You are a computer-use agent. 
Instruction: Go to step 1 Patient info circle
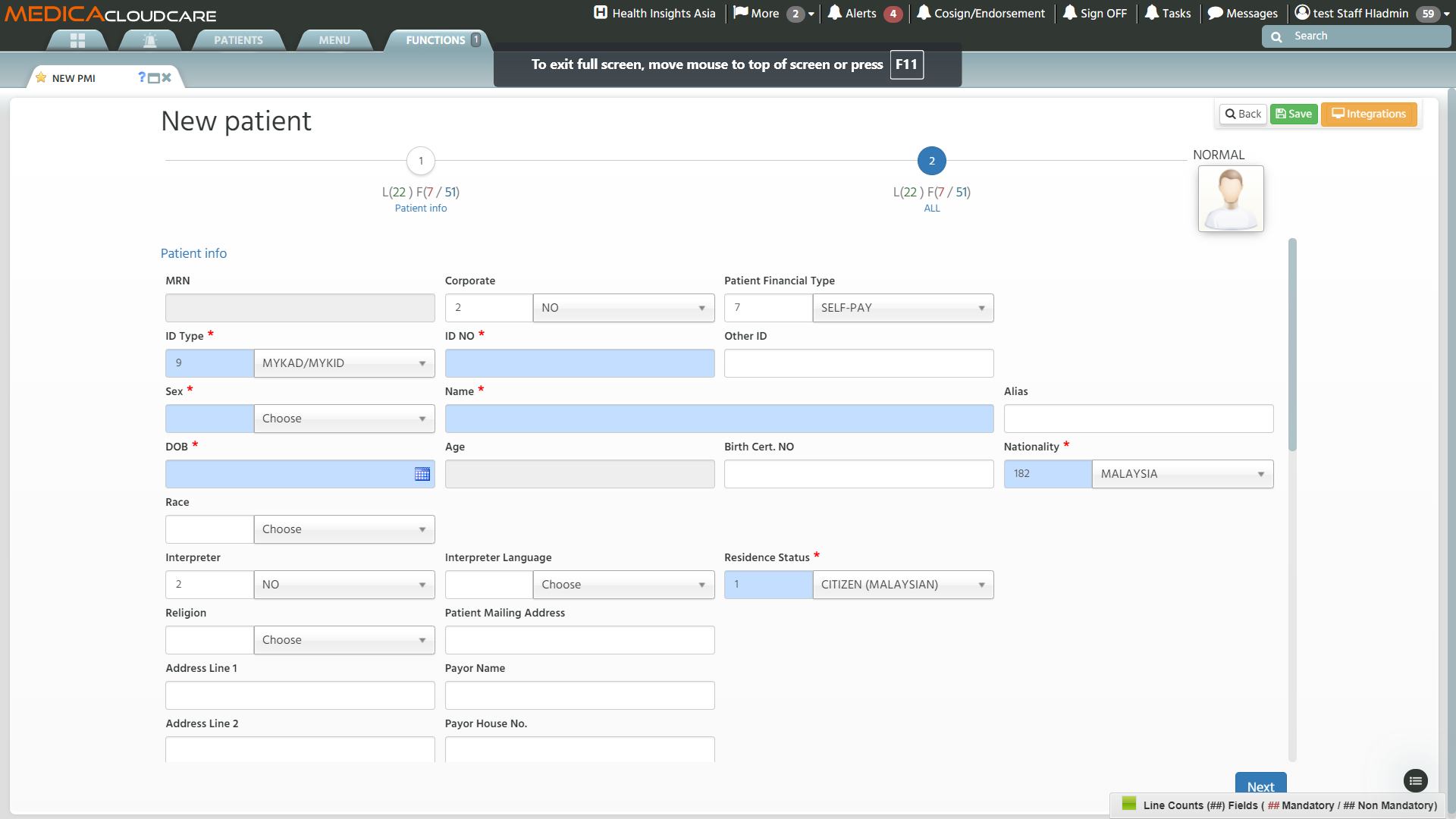(421, 161)
